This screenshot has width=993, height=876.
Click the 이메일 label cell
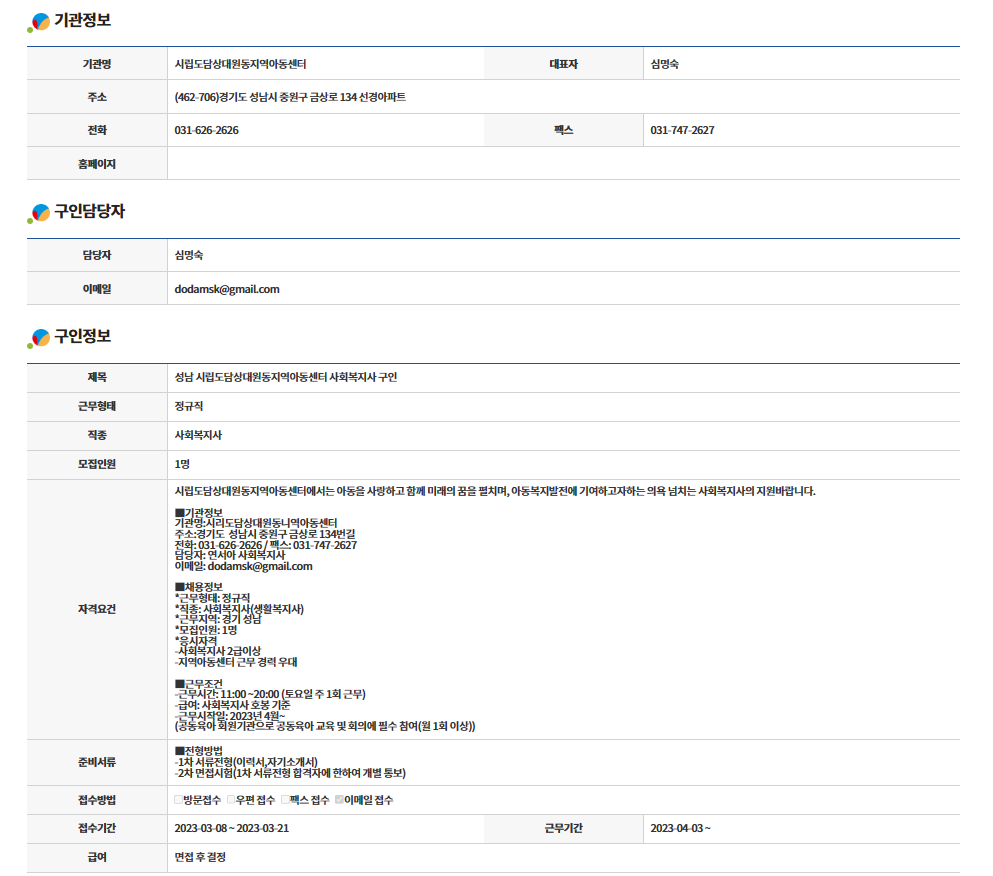click(97, 289)
